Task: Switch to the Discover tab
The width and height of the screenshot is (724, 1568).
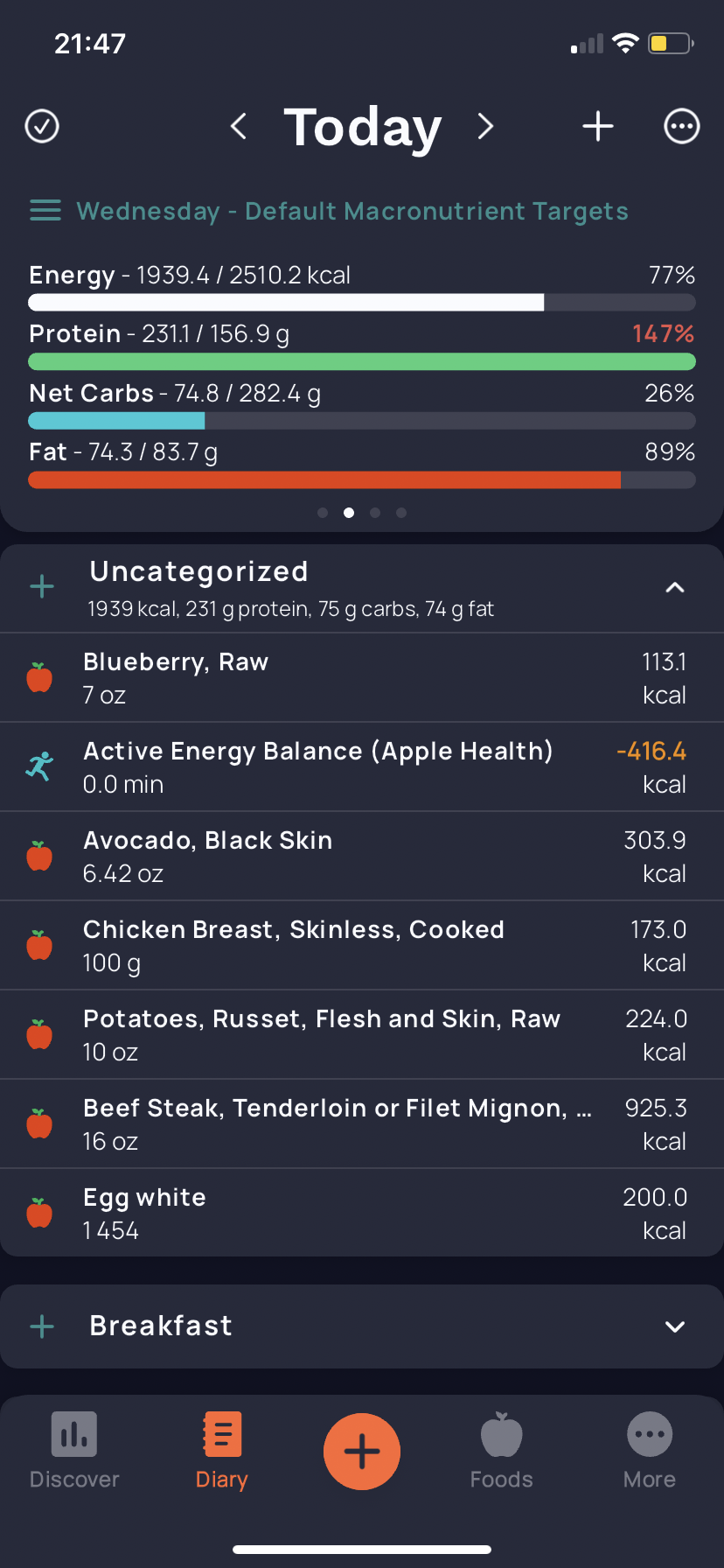Action: [x=74, y=1451]
